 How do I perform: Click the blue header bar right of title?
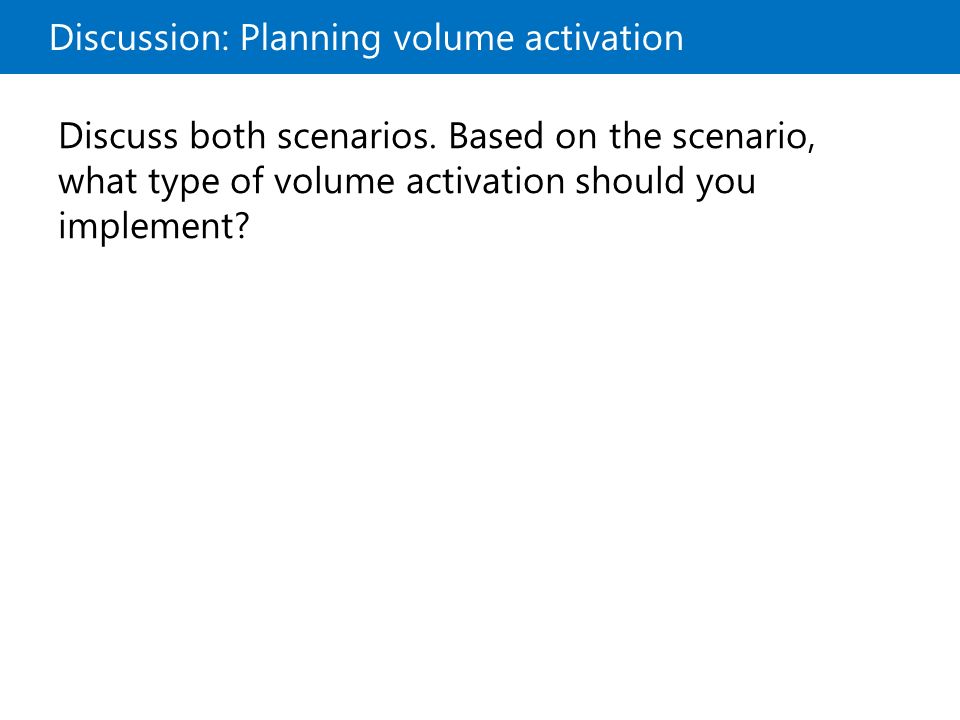(820, 37)
